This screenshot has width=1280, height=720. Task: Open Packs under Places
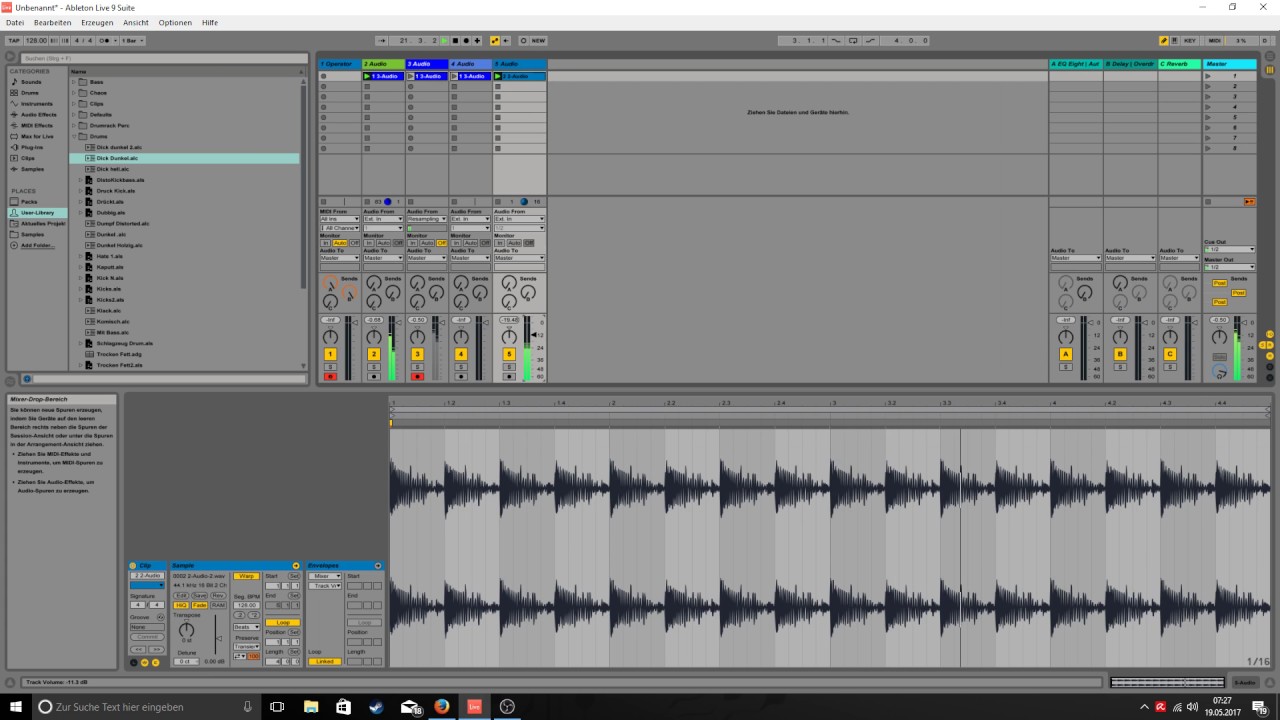point(29,202)
